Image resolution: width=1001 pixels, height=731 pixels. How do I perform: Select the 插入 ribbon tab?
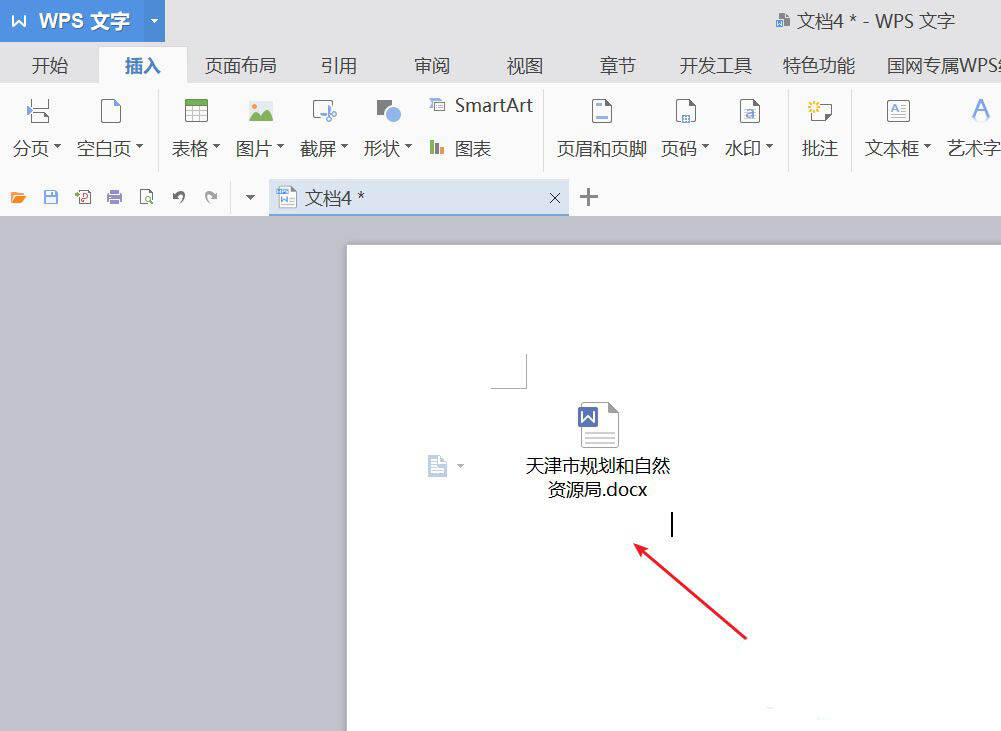[x=142, y=65]
